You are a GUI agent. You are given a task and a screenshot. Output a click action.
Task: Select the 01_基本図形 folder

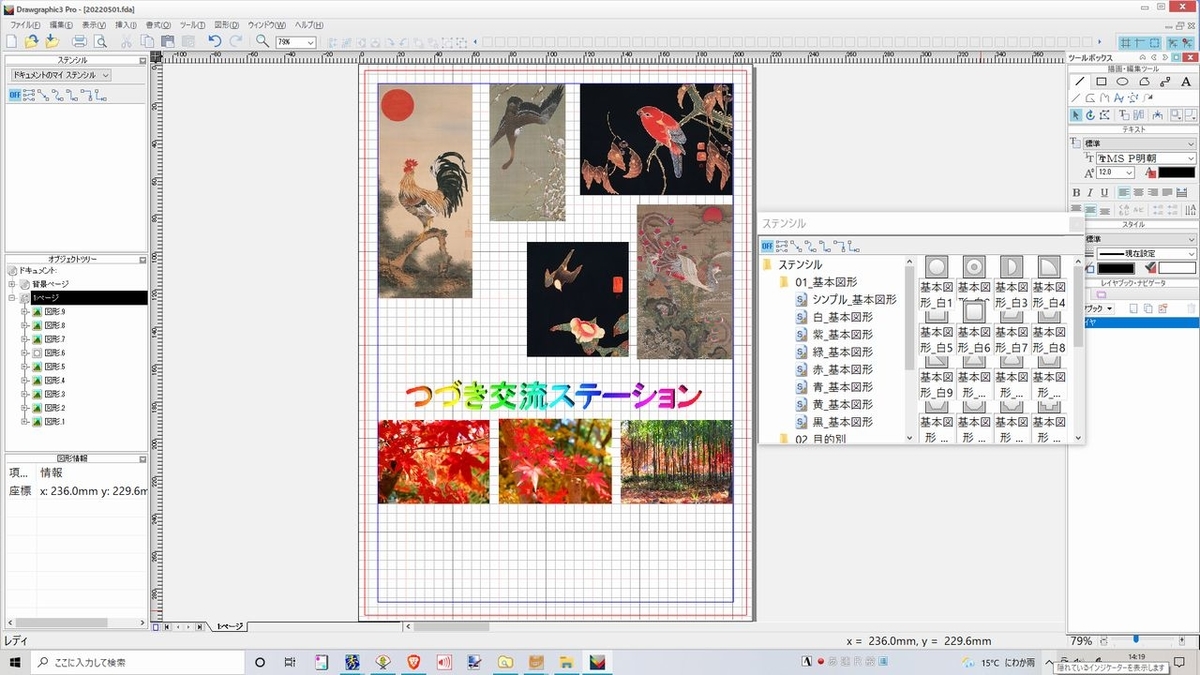click(x=826, y=282)
